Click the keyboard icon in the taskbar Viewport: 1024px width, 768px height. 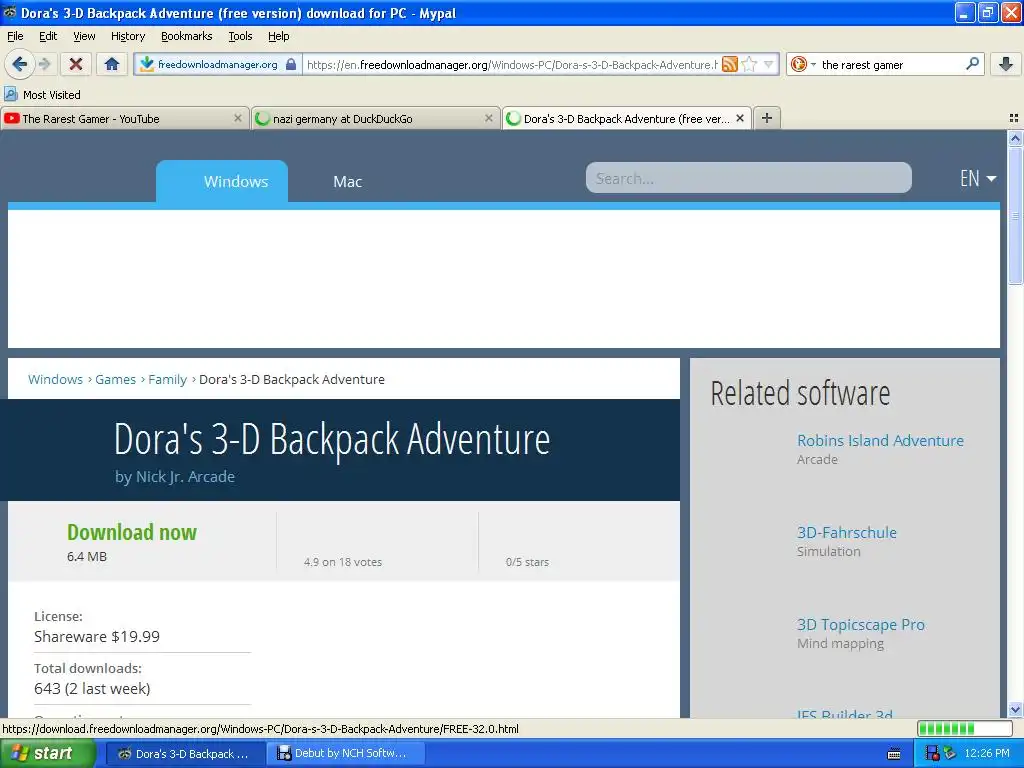pyautogui.click(x=894, y=754)
